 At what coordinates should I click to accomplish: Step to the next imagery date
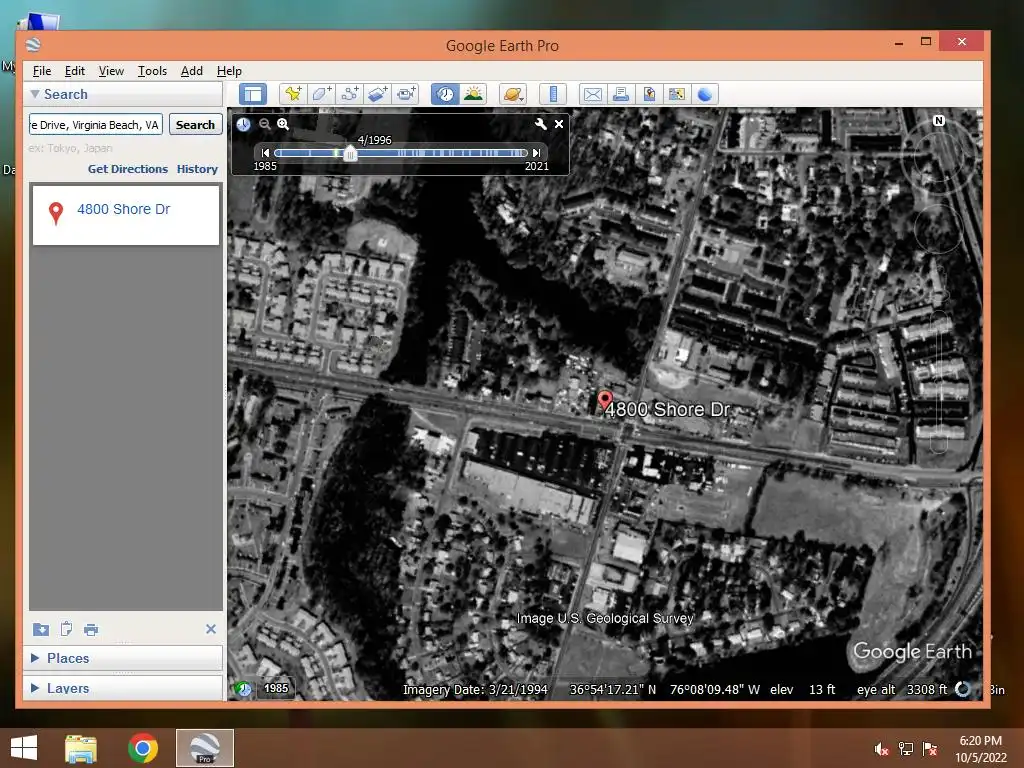click(536, 153)
